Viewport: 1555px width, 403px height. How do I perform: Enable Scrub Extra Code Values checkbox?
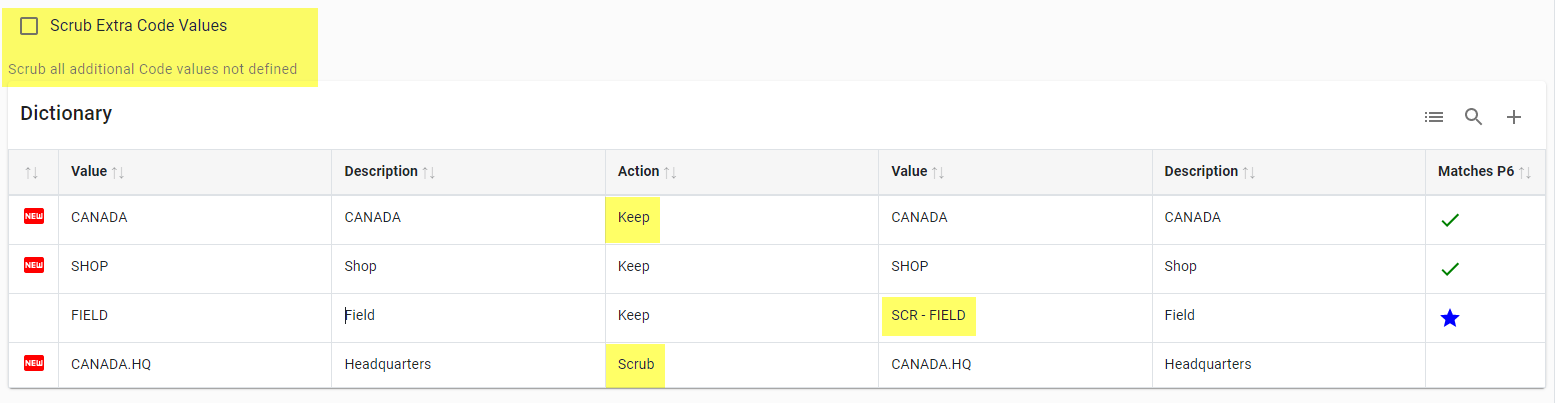29,26
